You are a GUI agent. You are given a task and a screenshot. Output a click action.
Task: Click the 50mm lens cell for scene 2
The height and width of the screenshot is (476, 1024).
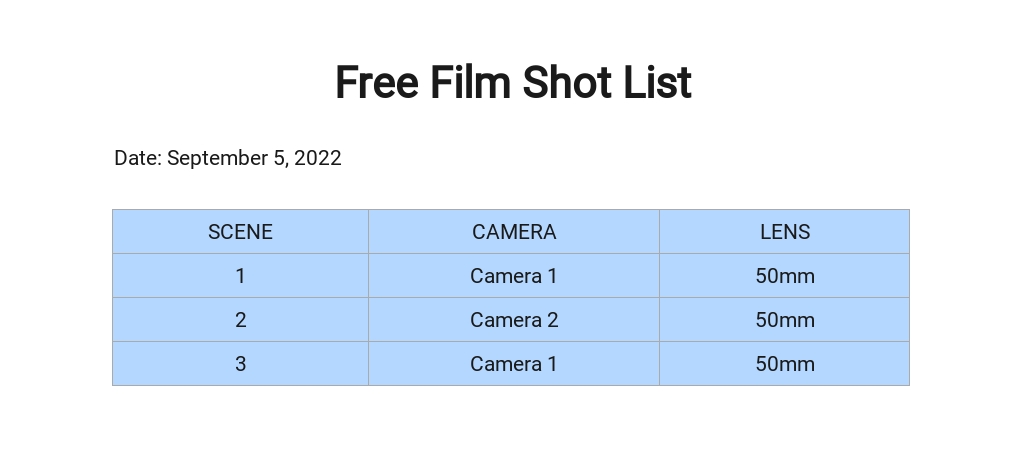[x=785, y=320]
